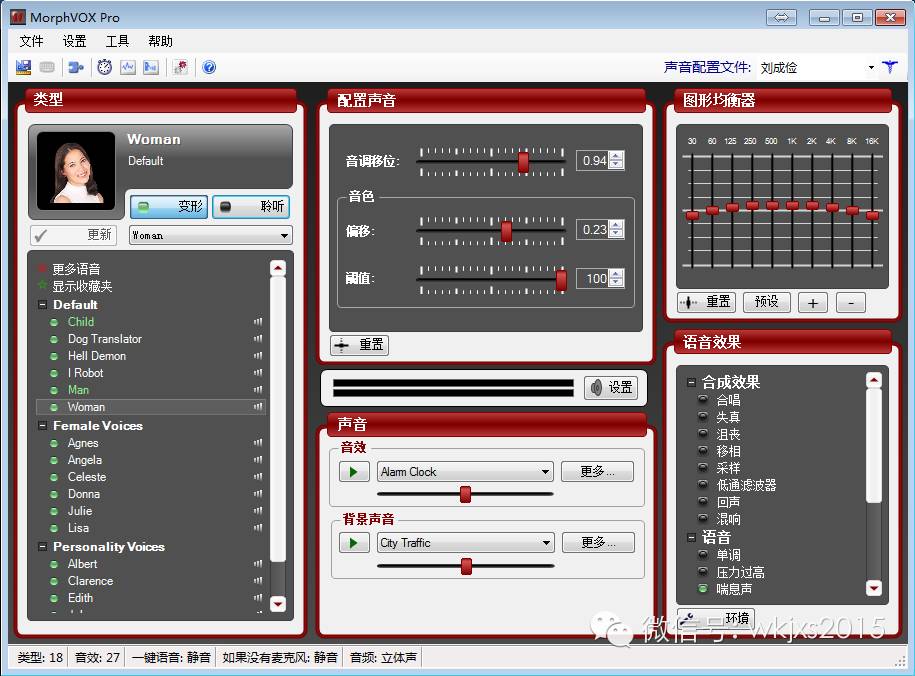Open the 工具 menu
The width and height of the screenshot is (915, 676).
coord(117,41)
